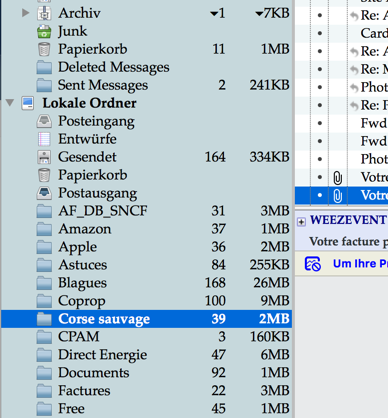388x418 pixels.
Task: Select the Gesendet sent-mail icon
Action: (x=44, y=157)
